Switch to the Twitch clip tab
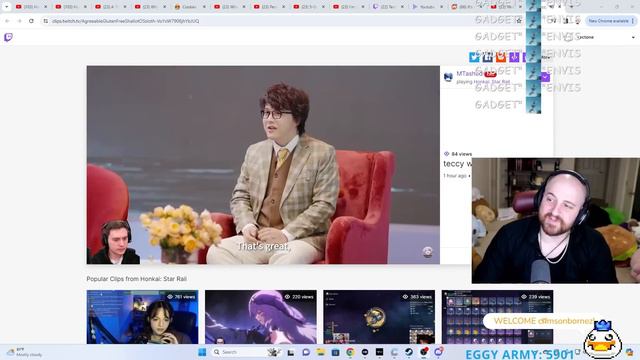Image resolution: width=640 pixels, height=360 pixels. coord(388,7)
